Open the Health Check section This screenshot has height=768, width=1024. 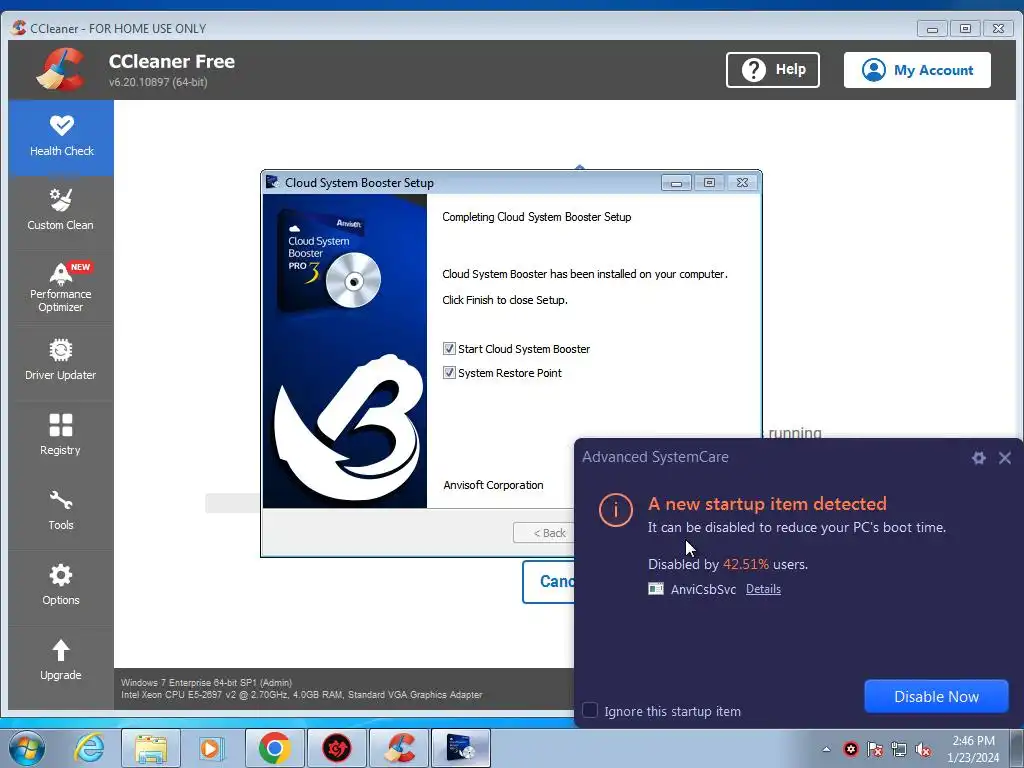coord(61,137)
